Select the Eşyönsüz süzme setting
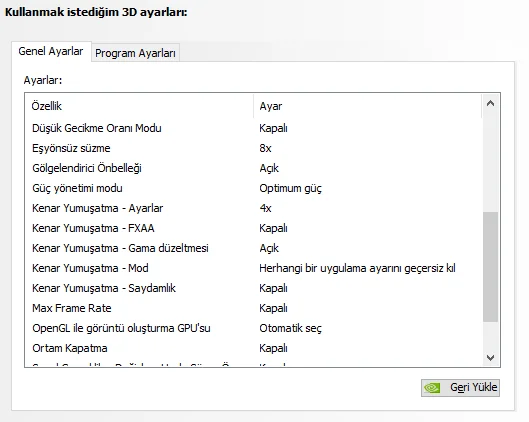The image size is (529, 422). click(254, 148)
